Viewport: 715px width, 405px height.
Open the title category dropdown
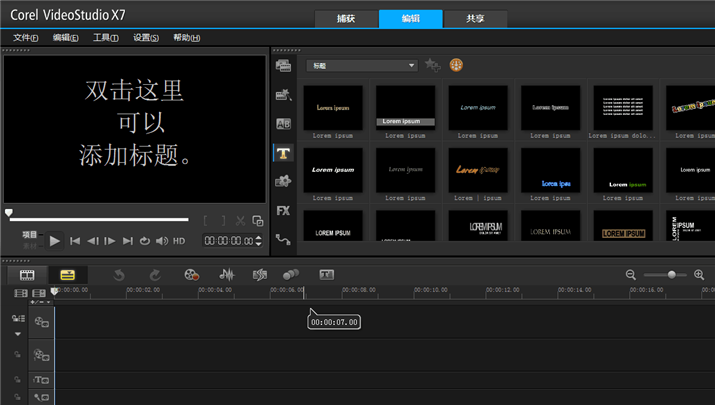click(362, 66)
